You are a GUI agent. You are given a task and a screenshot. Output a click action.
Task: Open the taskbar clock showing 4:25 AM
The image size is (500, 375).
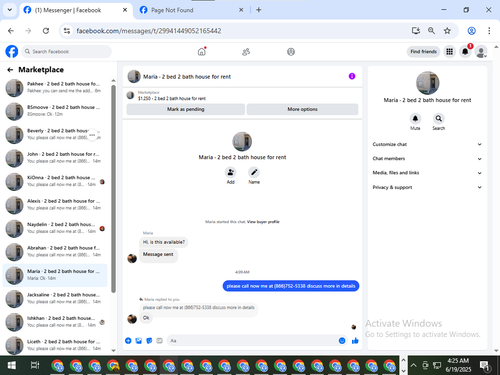click(x=458, y=365)
